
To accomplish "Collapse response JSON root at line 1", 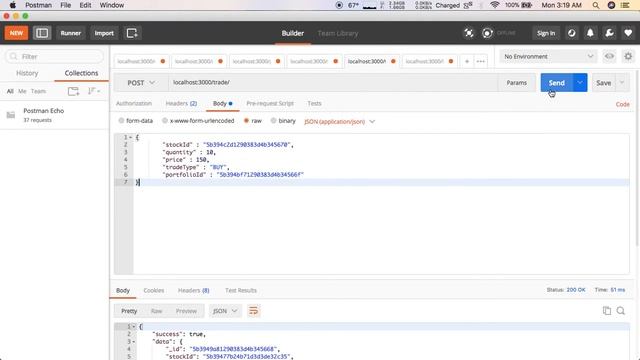I will click(x=134, y=327).
